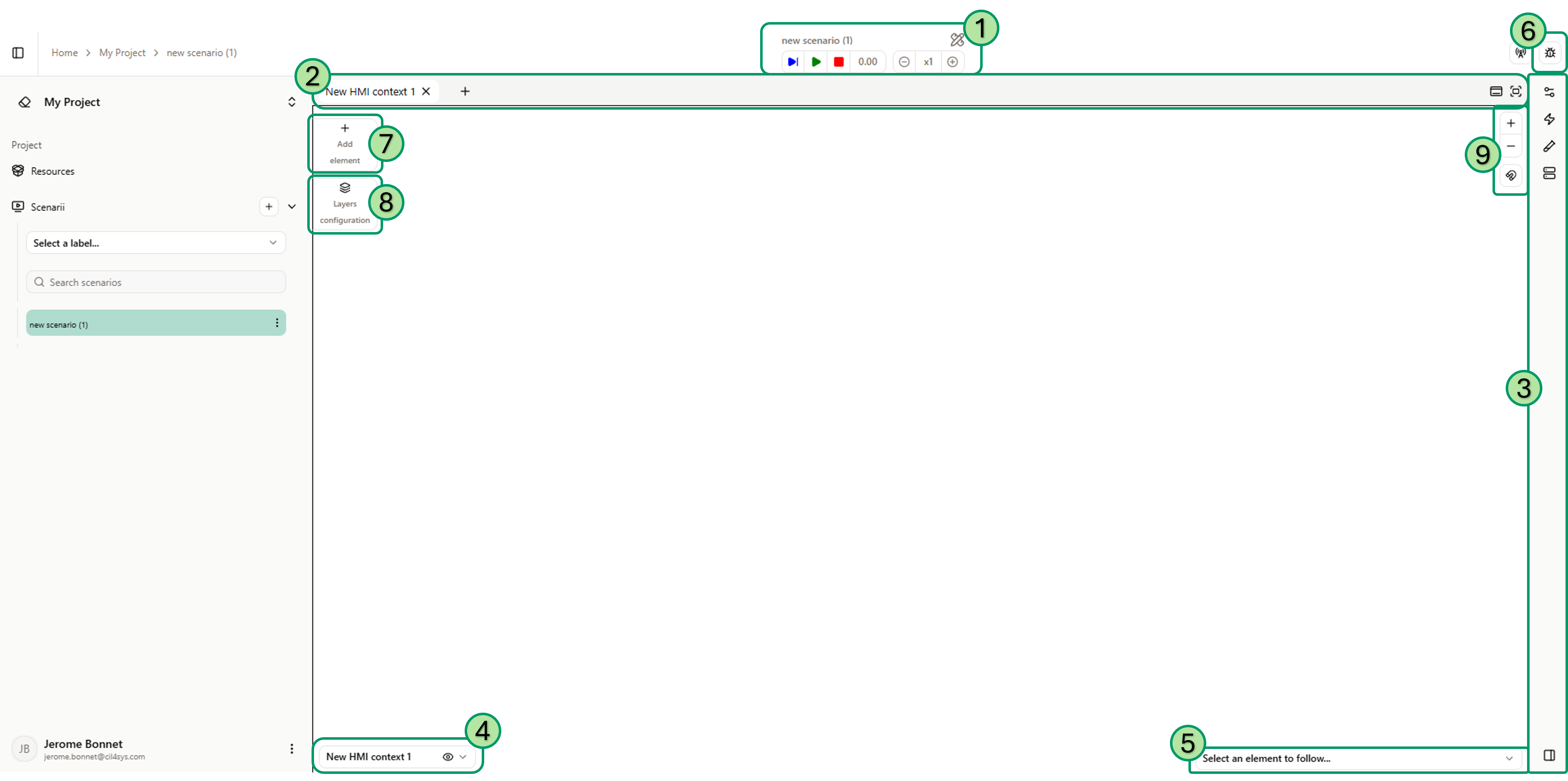Switch to New HMI context 1 tab
This screenshot has height=781, width=1568.
tap(370, 91)
